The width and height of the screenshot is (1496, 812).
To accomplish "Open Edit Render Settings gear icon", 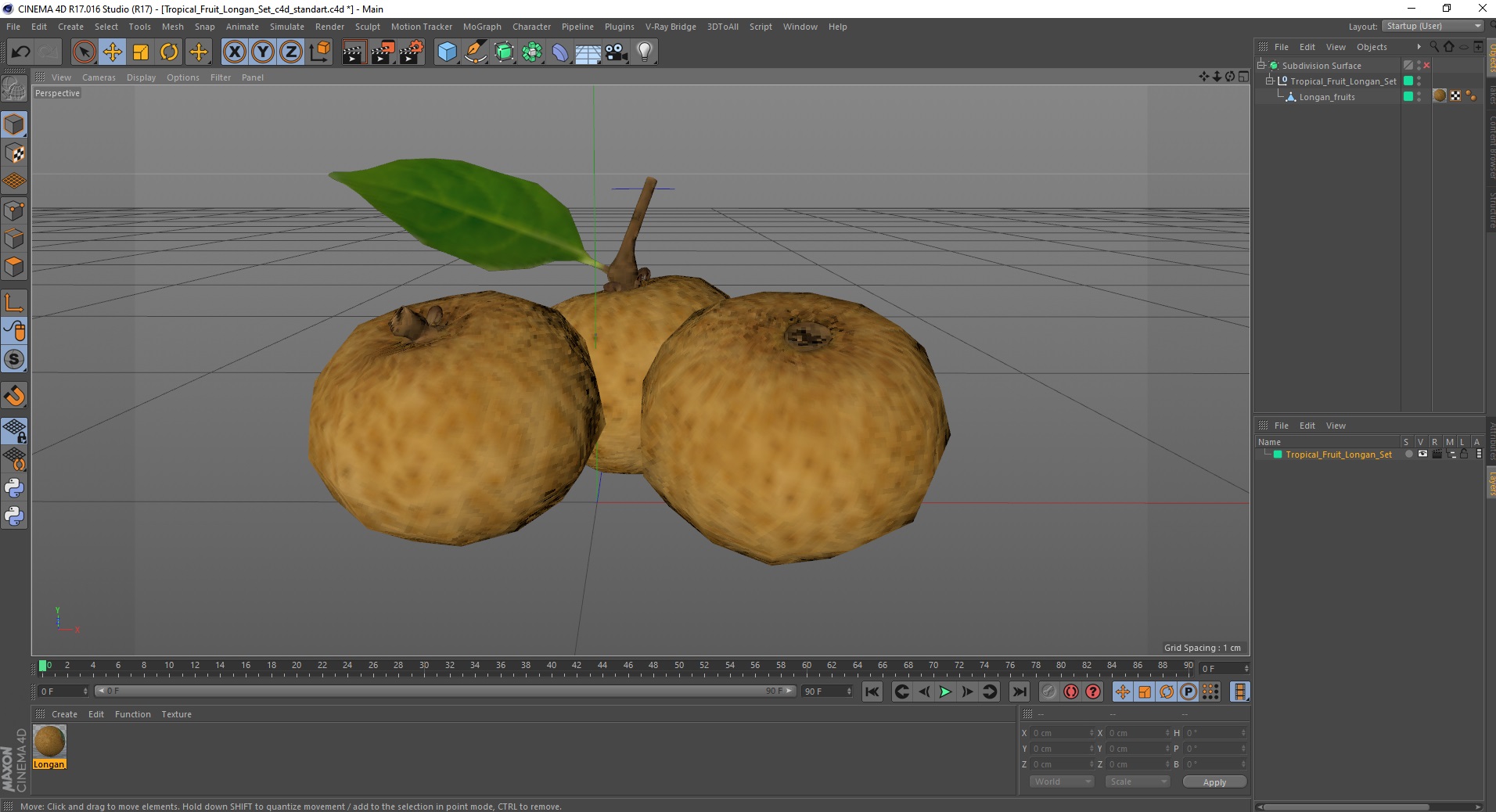I will coord(412,52).
